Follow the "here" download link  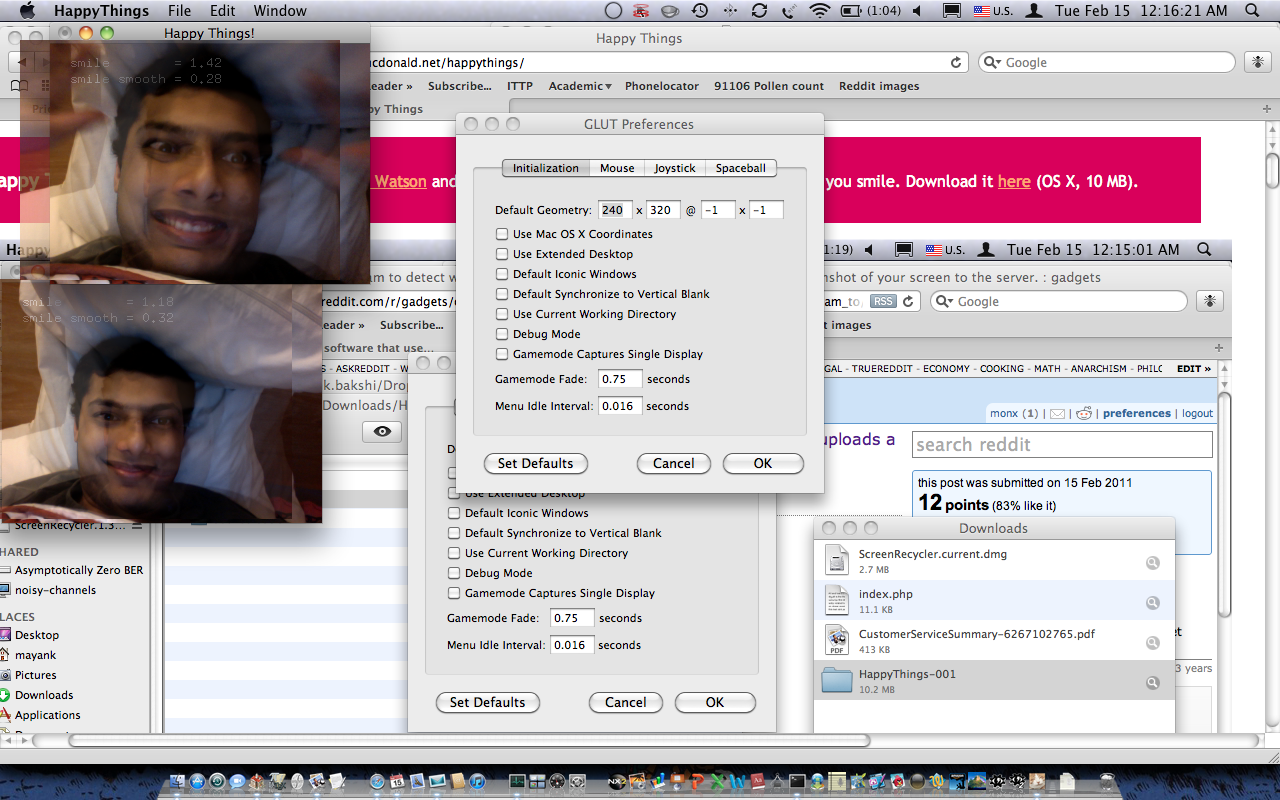click(x=1013, y=181)
